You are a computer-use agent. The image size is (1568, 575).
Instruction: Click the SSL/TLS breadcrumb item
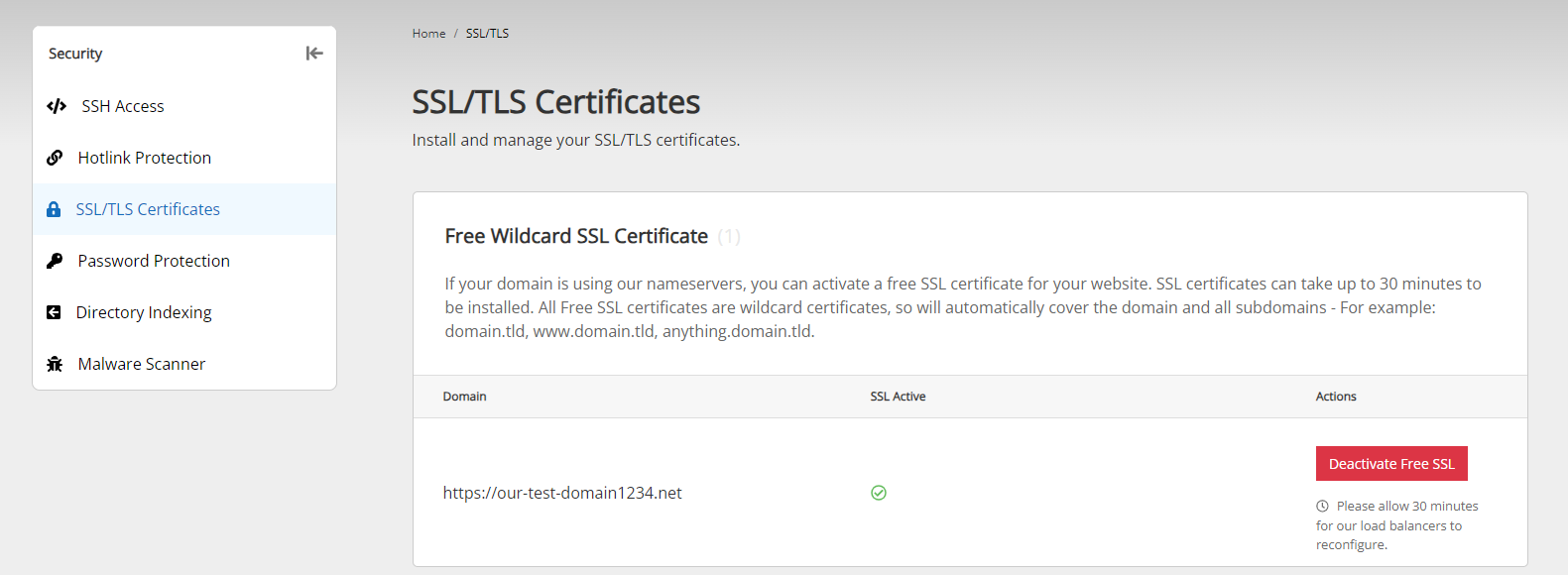pos(487,34)
